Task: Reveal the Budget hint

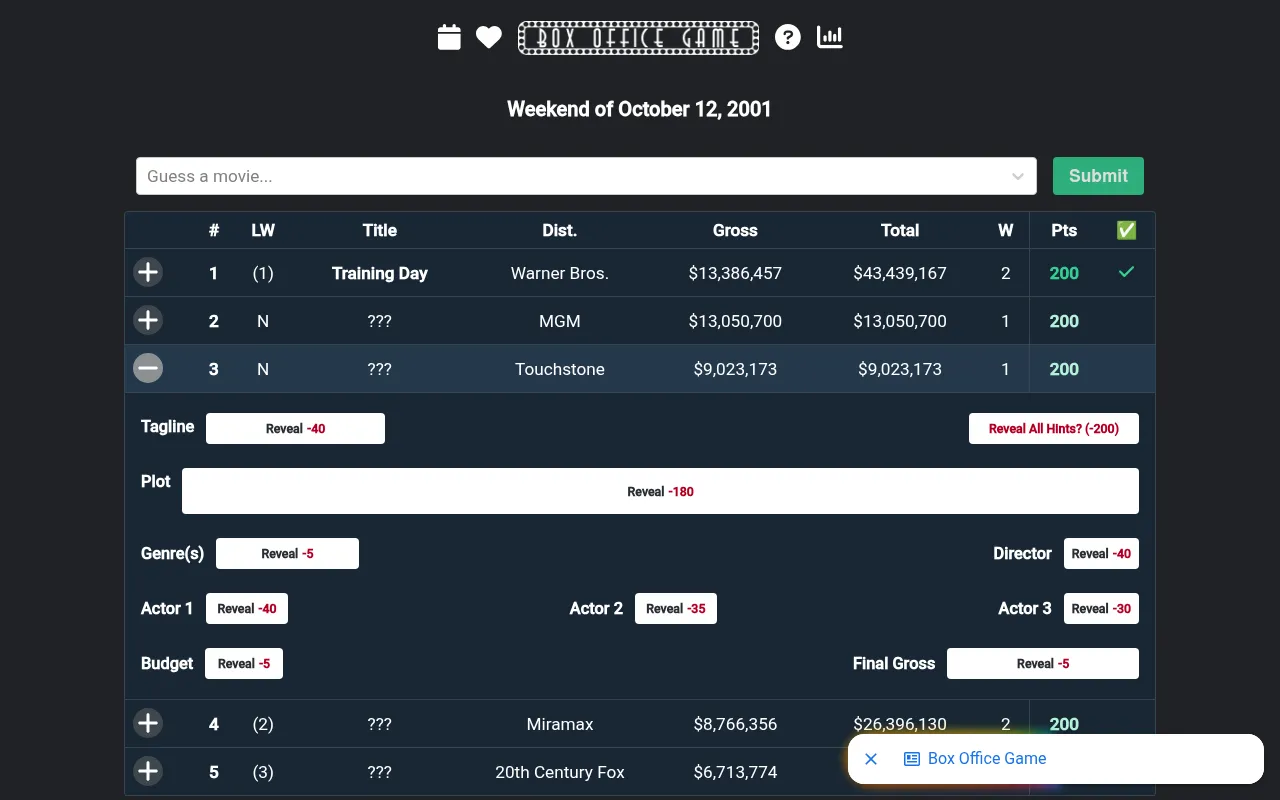Action: coord(244,663)
